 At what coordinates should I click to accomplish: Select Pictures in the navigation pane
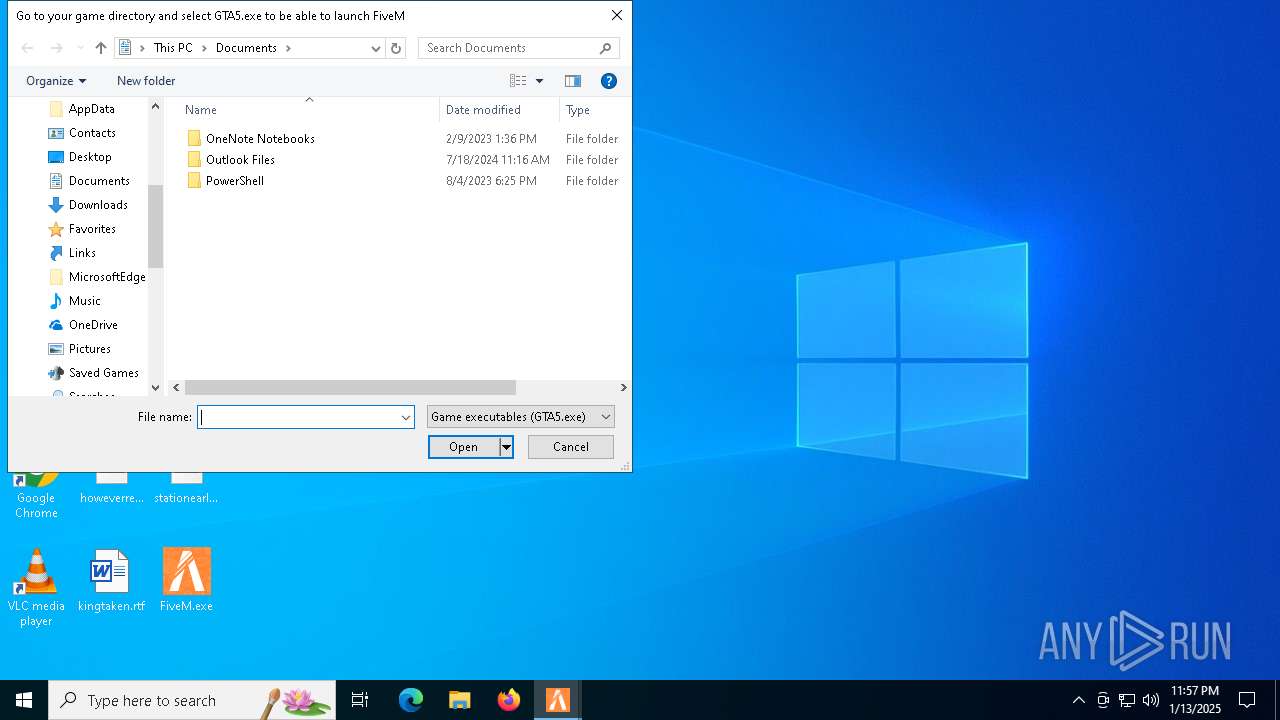pyautogui.click(x=89, y=349)
